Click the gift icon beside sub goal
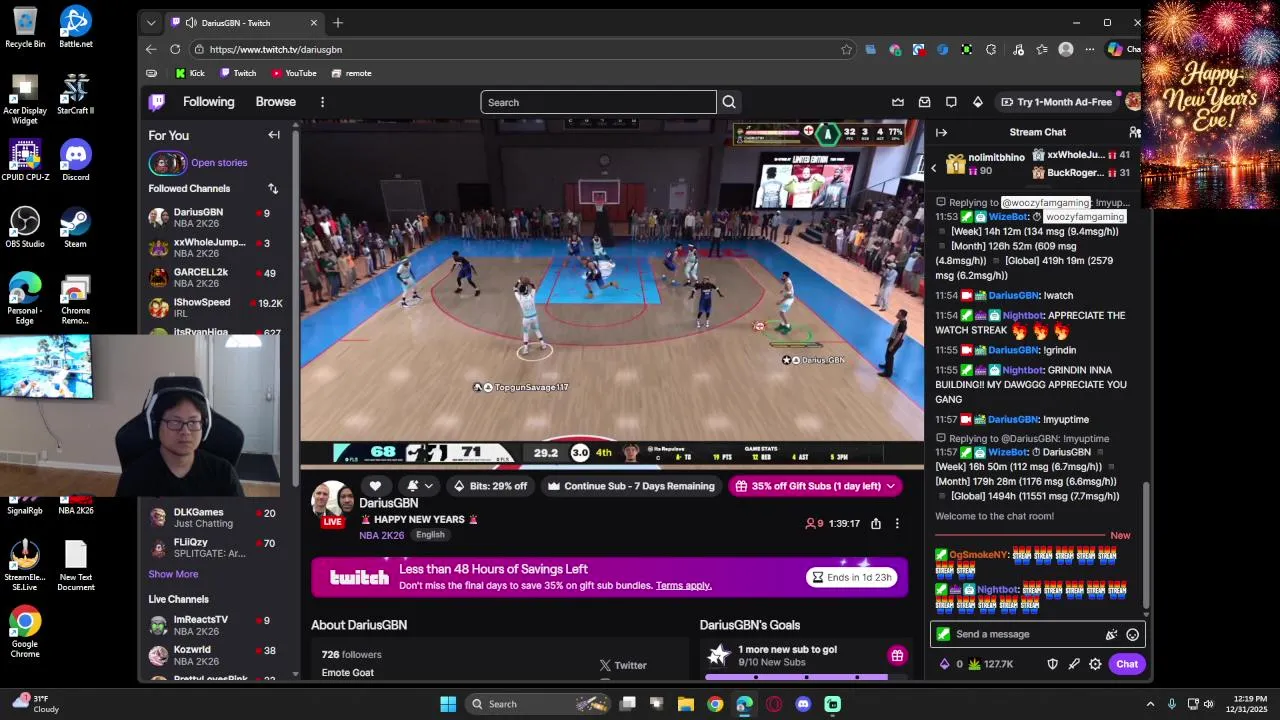Image resolution: width=1280 pixels, height=720 pixels. (x=897, y=656)
